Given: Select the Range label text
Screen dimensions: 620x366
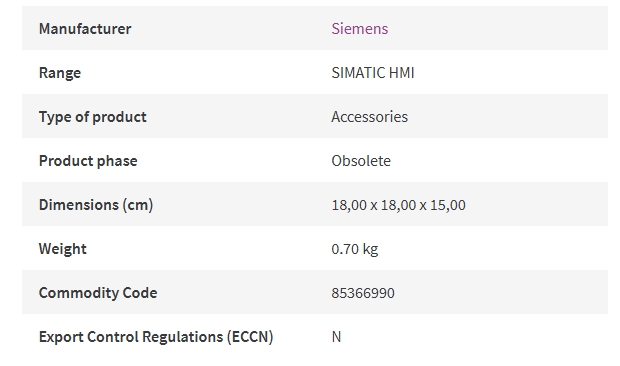Looking at the screenshot, I should [60, 73].
